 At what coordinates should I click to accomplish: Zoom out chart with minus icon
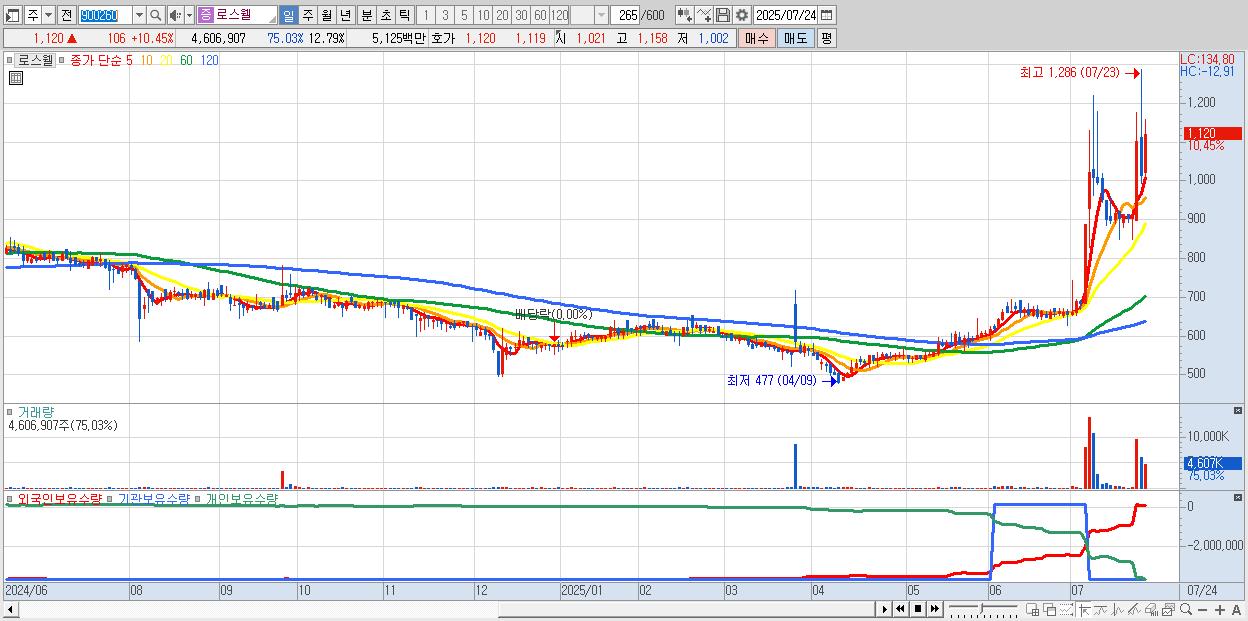1202,609
